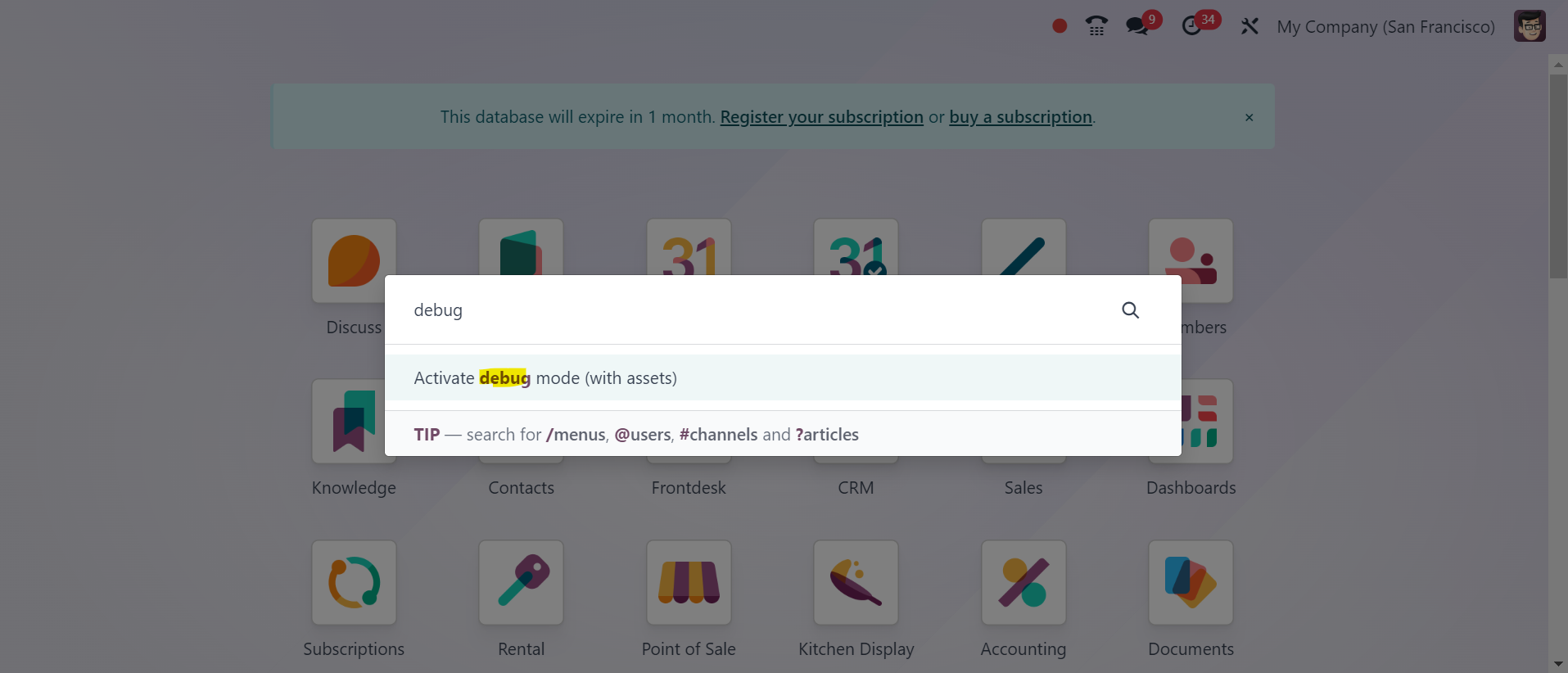Click the VoIP phone icon
Image resolution: width=1568 pixels, height=673 pixels.
(x=1096, y=26)
